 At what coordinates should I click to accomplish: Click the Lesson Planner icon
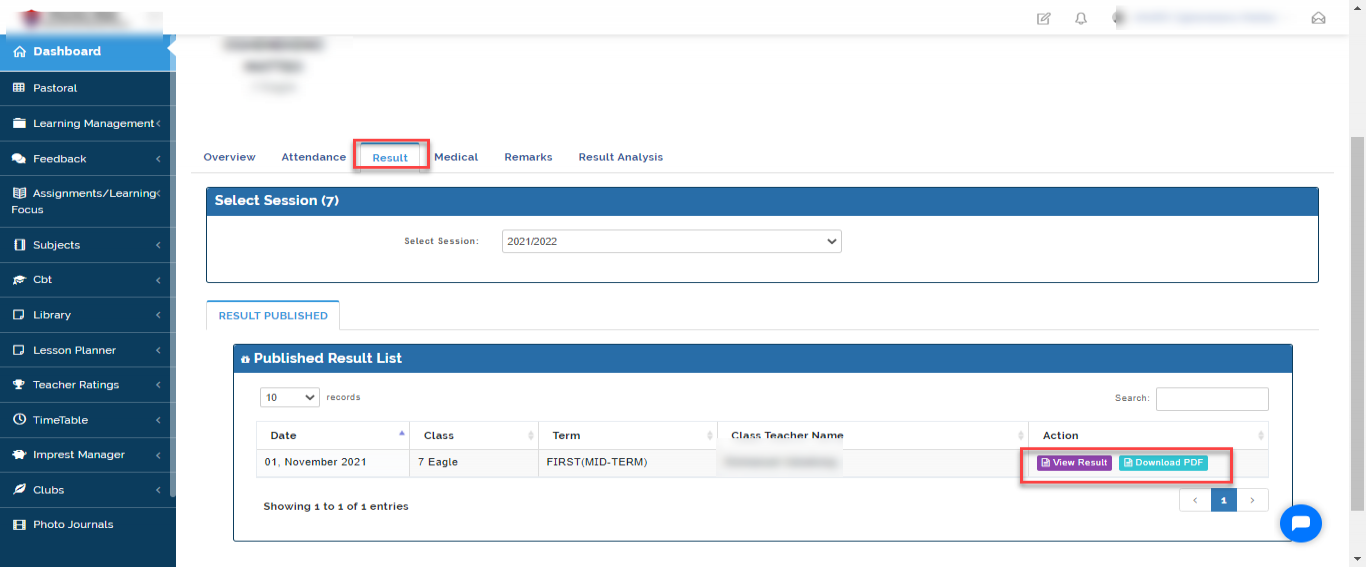coord(19,350)
